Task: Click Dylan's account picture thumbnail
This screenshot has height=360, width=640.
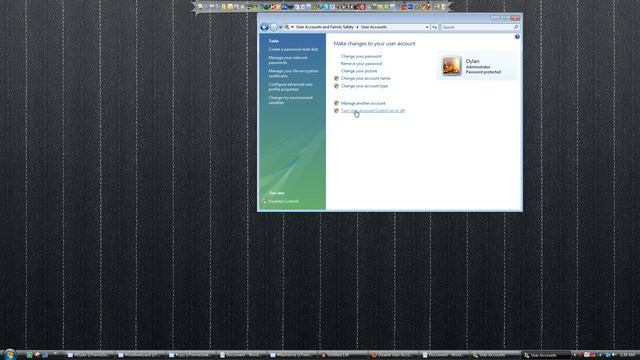Action: click(x=451, y=66)
